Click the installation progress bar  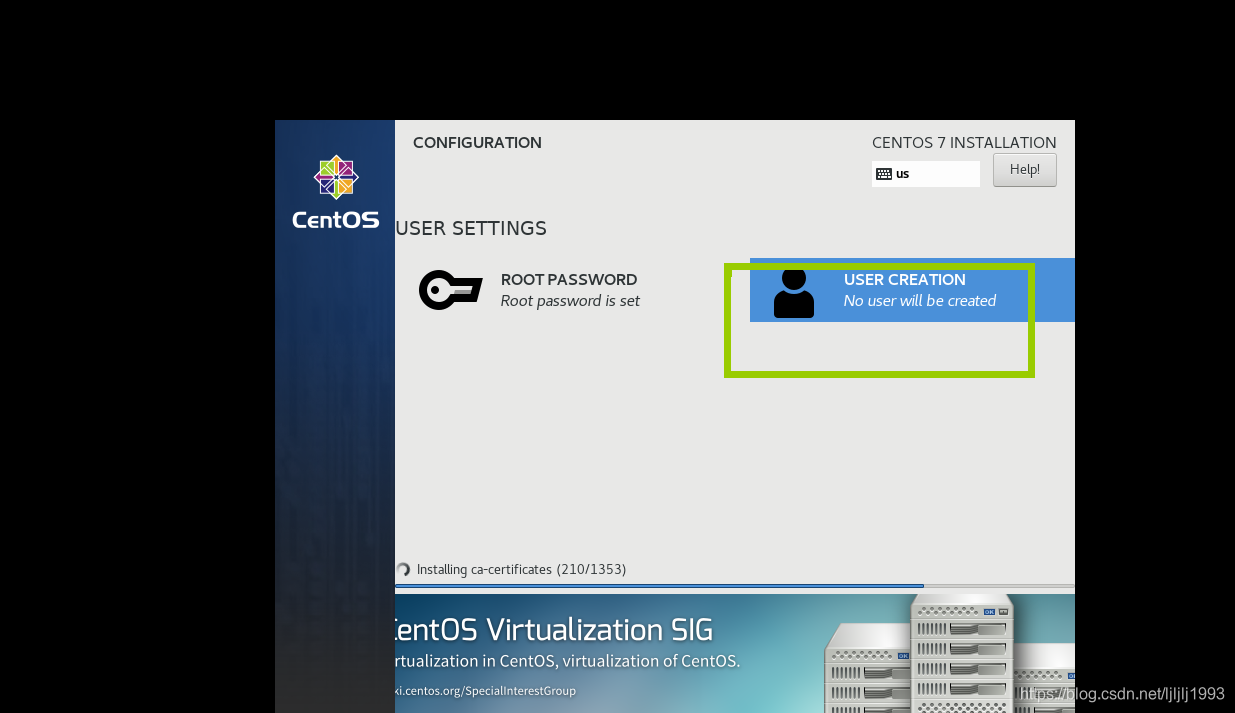735,586
